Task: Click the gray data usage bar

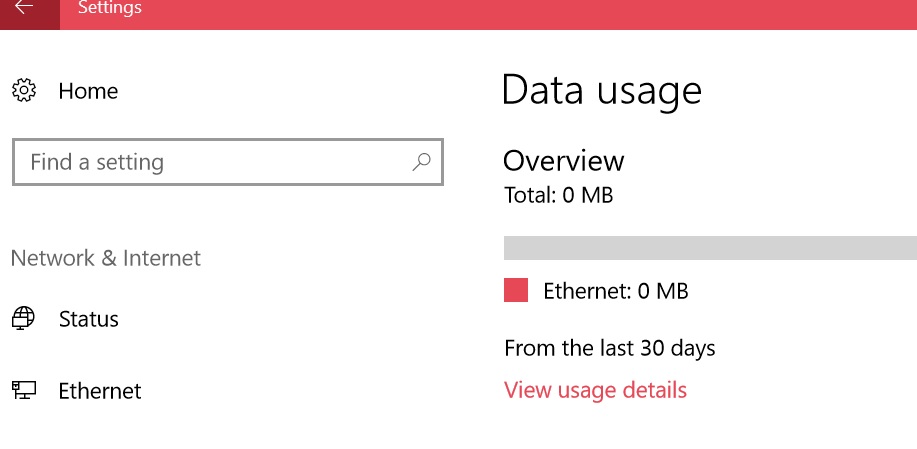Action: click(710, 248)
